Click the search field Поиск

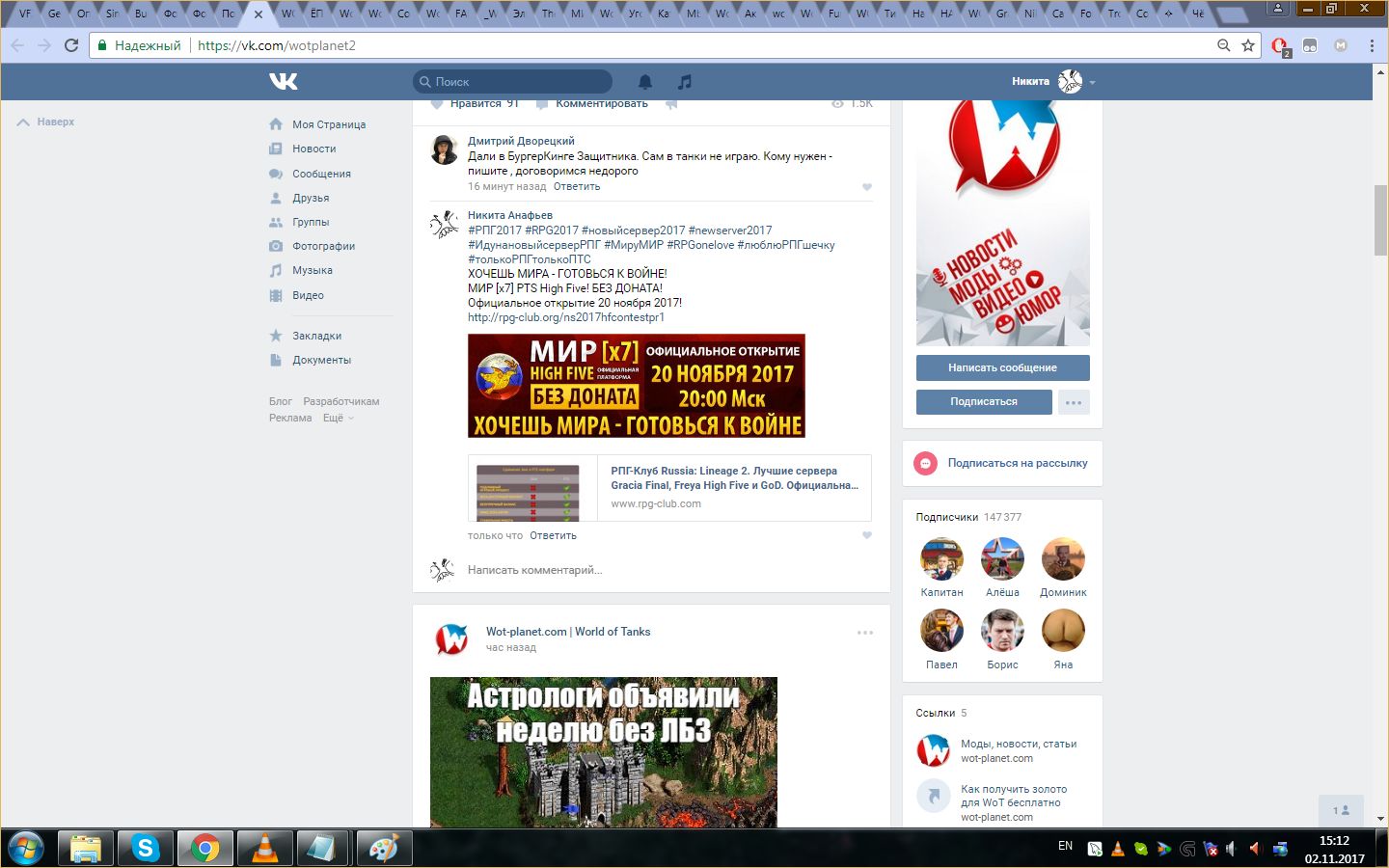[513, 82]
